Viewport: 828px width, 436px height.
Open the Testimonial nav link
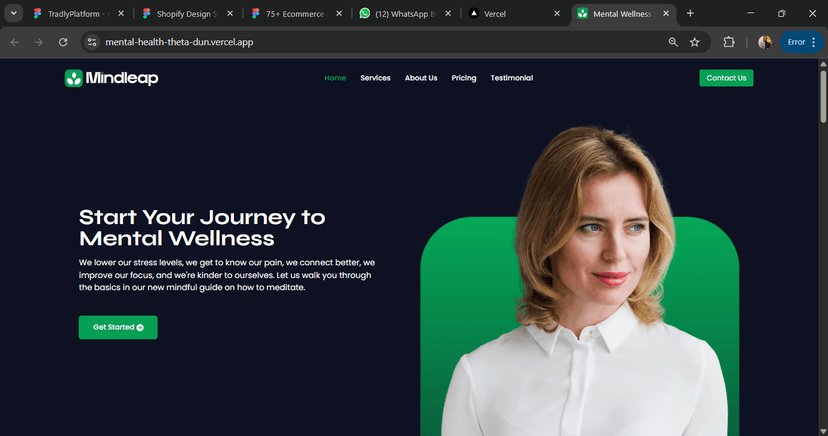512,78
